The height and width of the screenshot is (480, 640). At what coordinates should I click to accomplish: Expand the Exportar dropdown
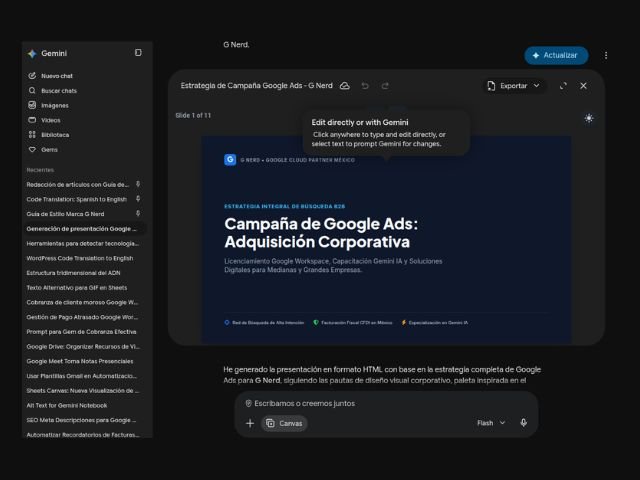click(514, 86)
